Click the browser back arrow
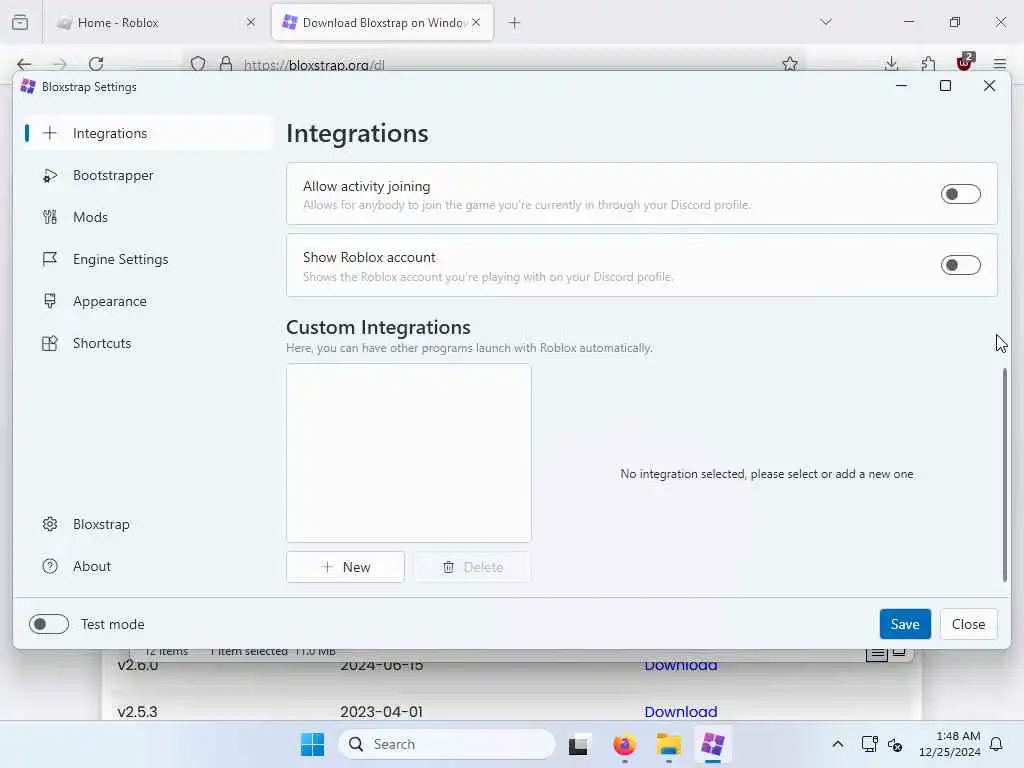 (24, 64)
